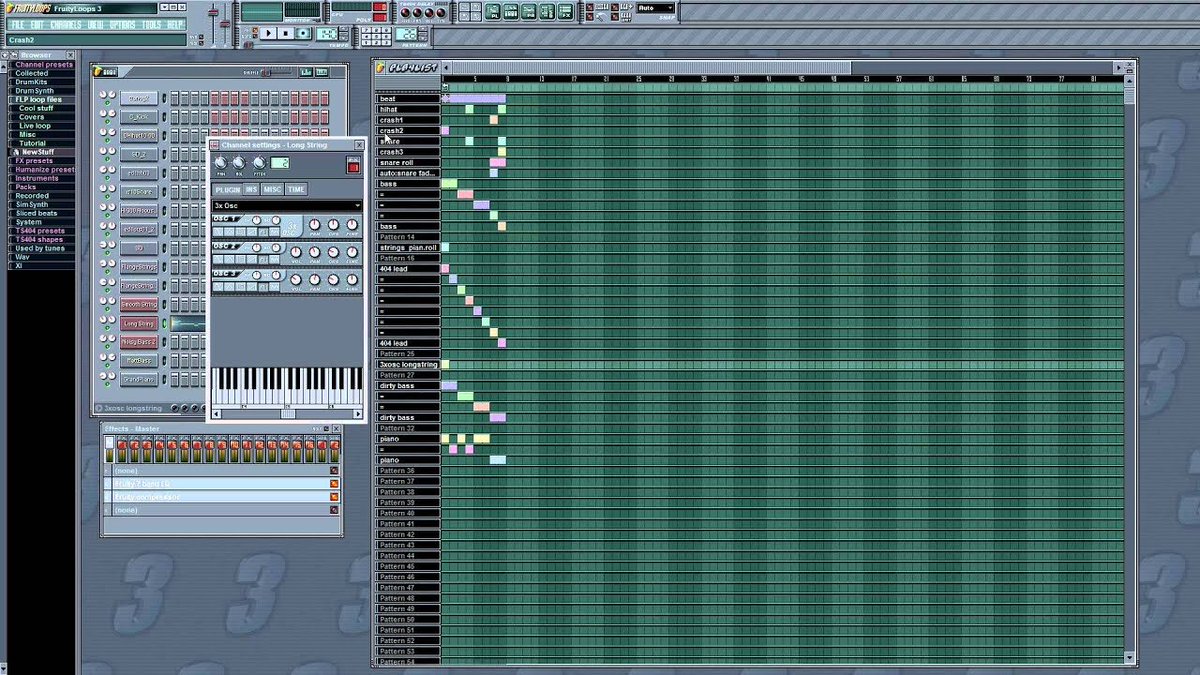Toggle the FX effects window toolbar button
The width and height of the screenshot is (1200, 675).
tap(565, 12)
